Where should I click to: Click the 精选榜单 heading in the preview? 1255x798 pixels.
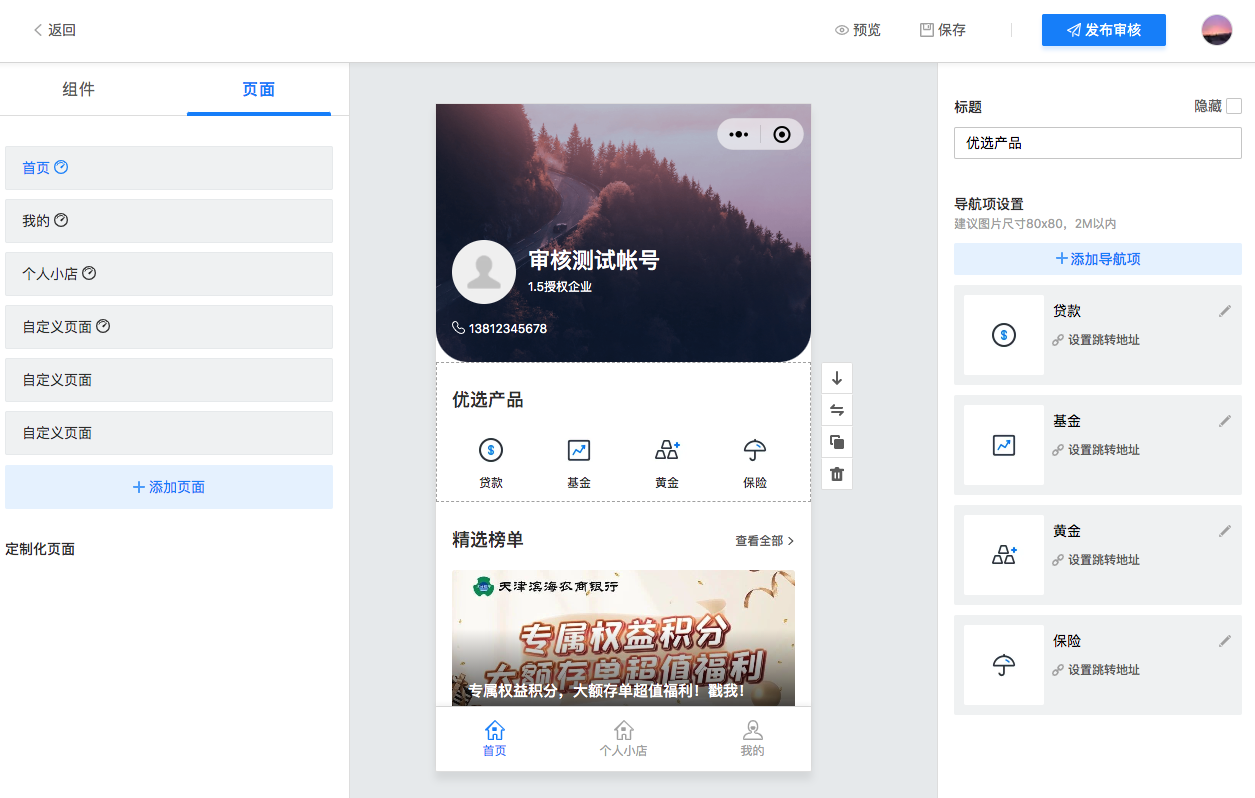pyautogui.click(x=488, y=540)
